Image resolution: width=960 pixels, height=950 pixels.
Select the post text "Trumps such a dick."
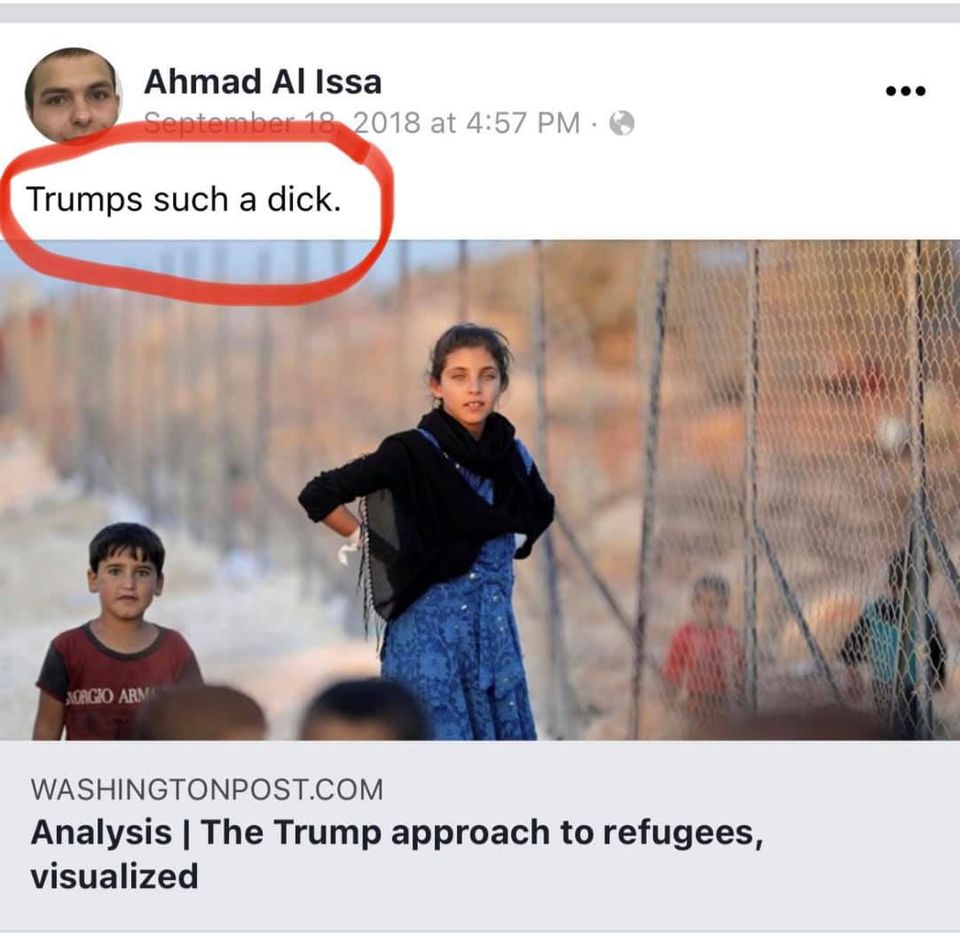click(183, 200)
